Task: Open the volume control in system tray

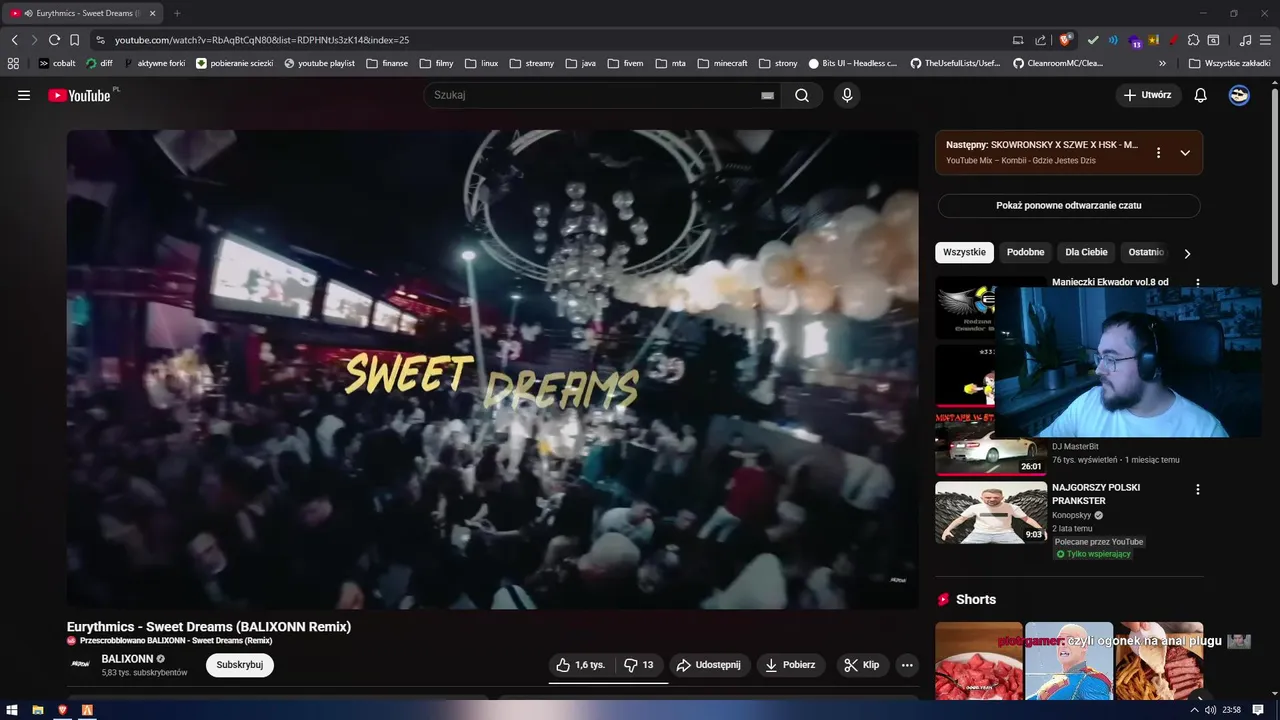Action: click(x=1211, y=710)
